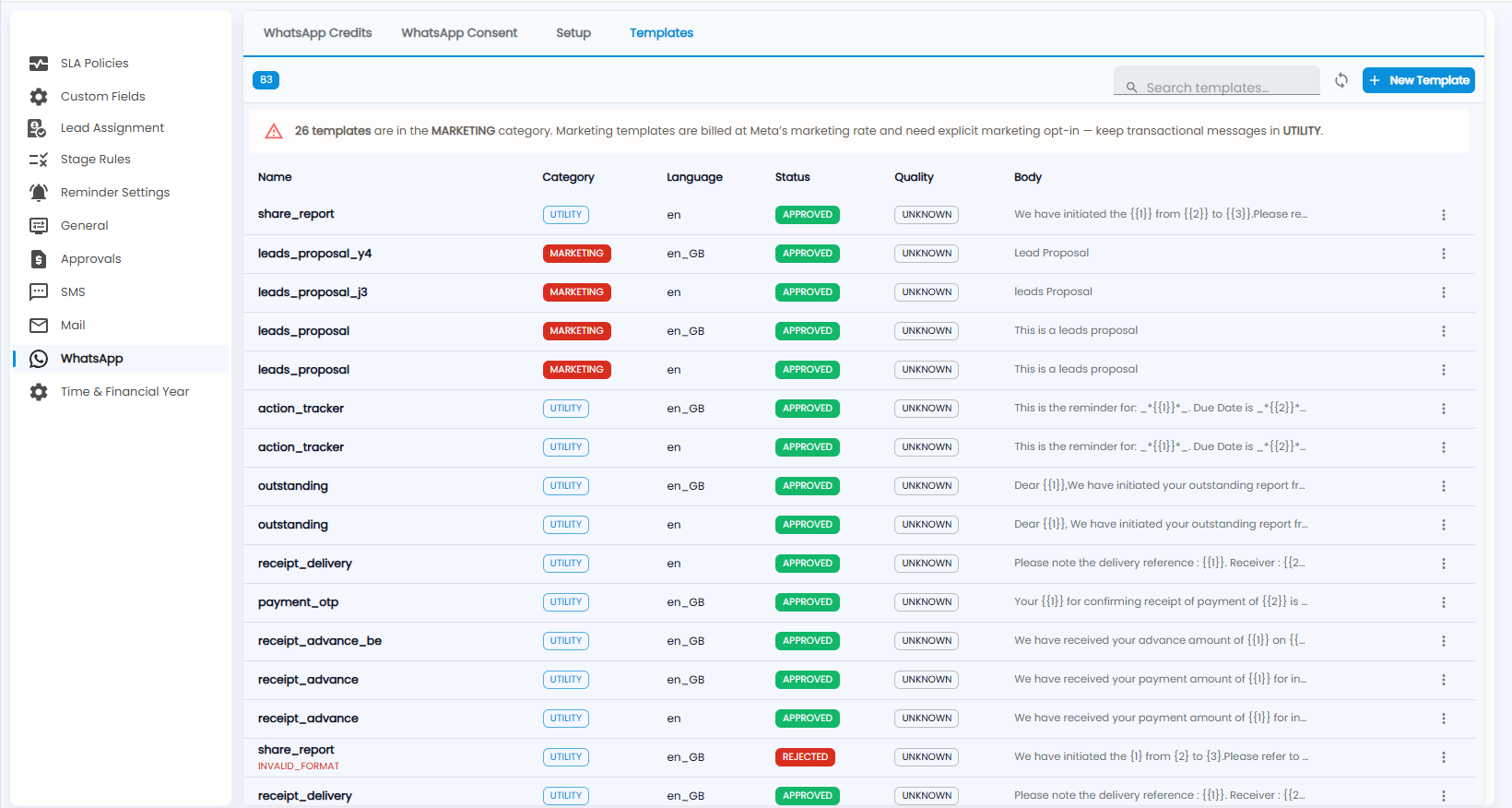Click the Quality column header
Viewport: 1512px width, 808px height.
(x=914, y=177)
